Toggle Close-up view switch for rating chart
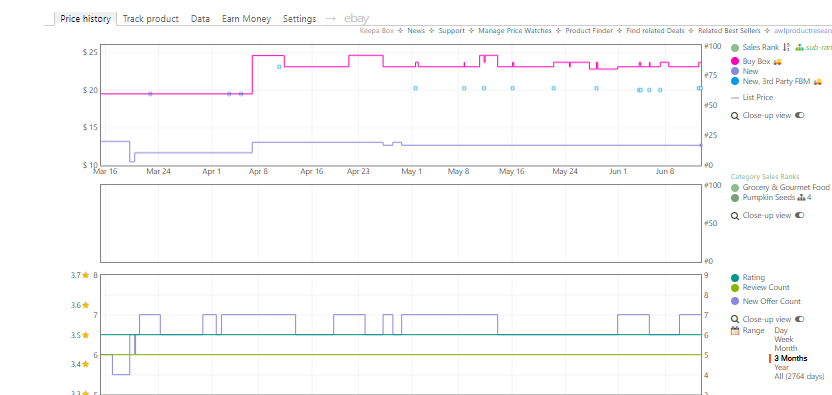This screenshot has height=395, width=832. coord(800,319)
